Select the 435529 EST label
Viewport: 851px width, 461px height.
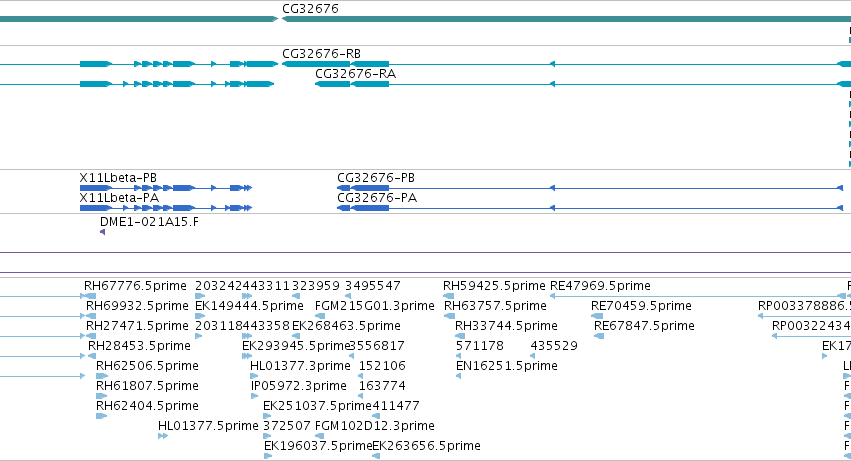554,346
